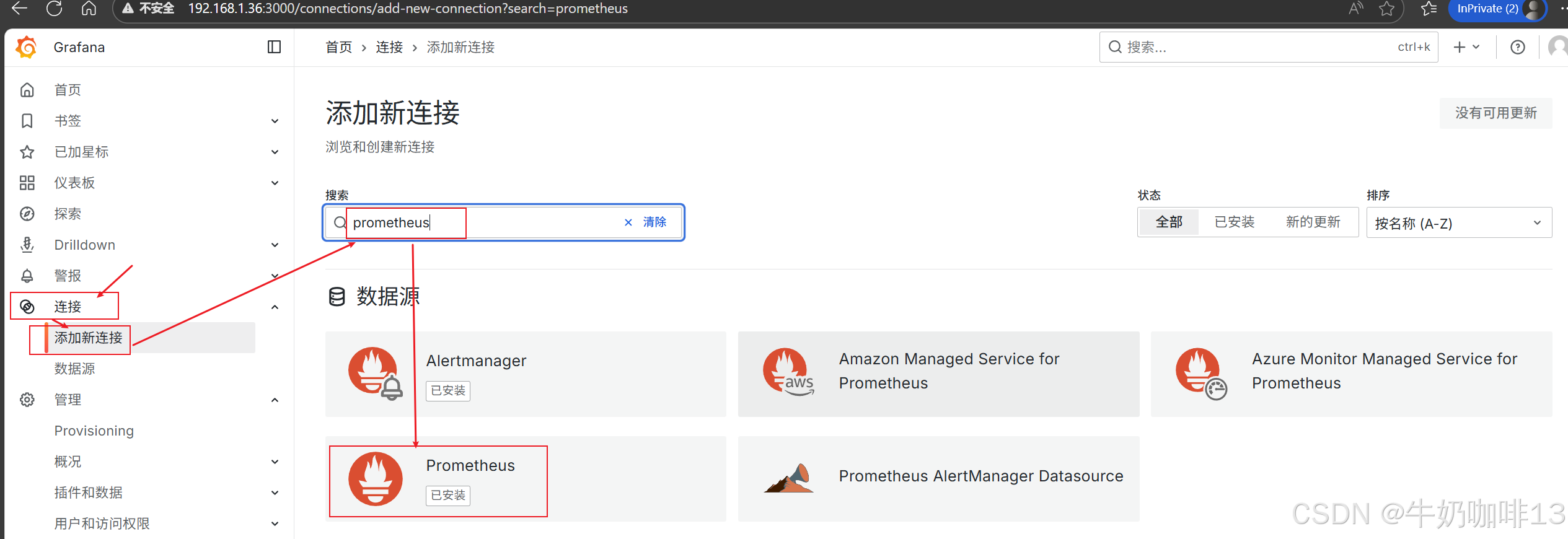Image resolution: width=1568 pixels, height=539 pixels.
Task: Open browser favorites list icon
Action: tap(1429, 9)
